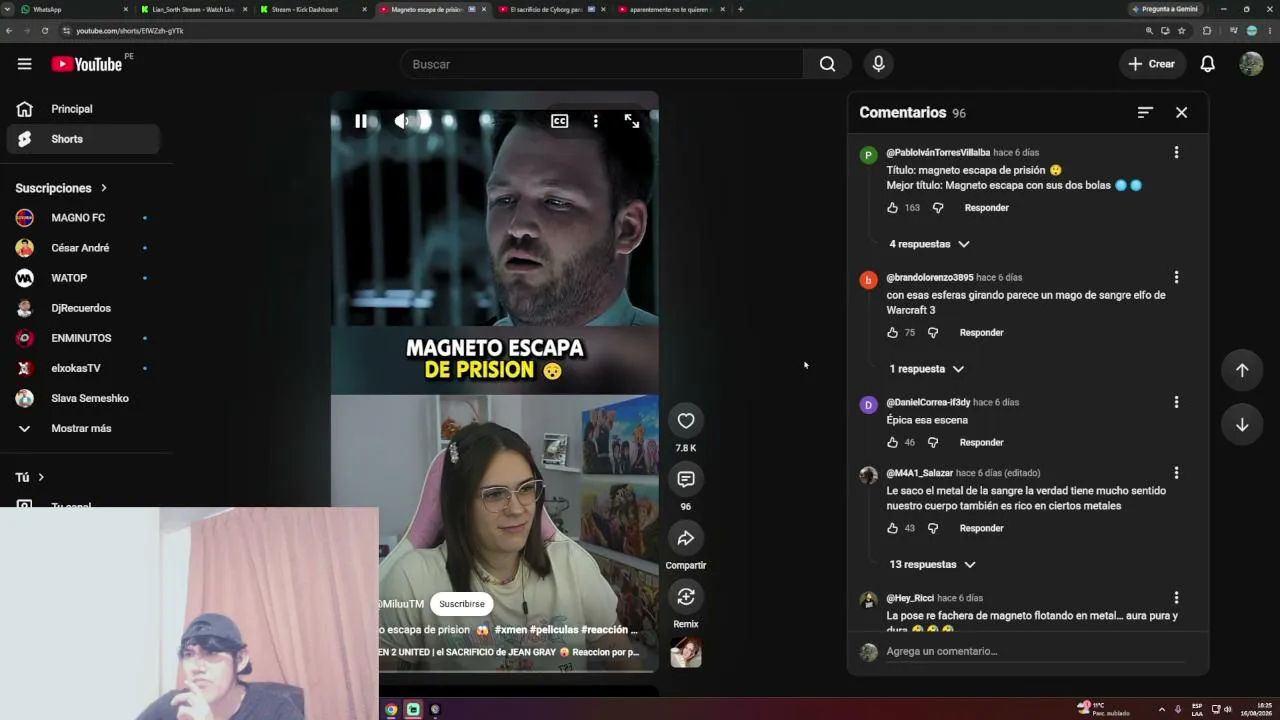Image resolution: width=1280 pixels, height=720 pixels.
Task: Expand 13 respuestas under M4A1_Salazar
Action: coord(932,565)
